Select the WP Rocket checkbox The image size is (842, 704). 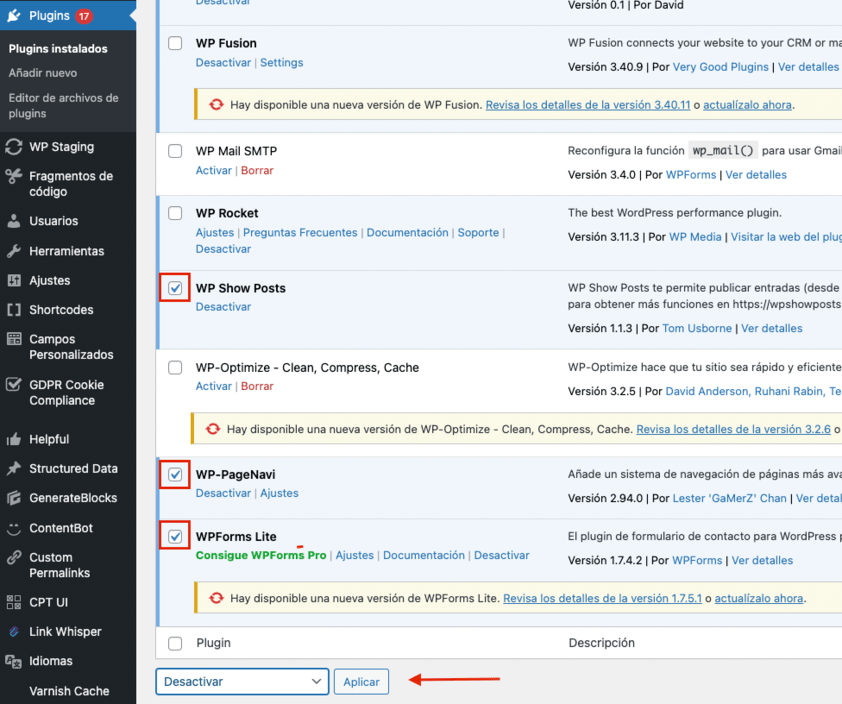[x=175, y=213]
